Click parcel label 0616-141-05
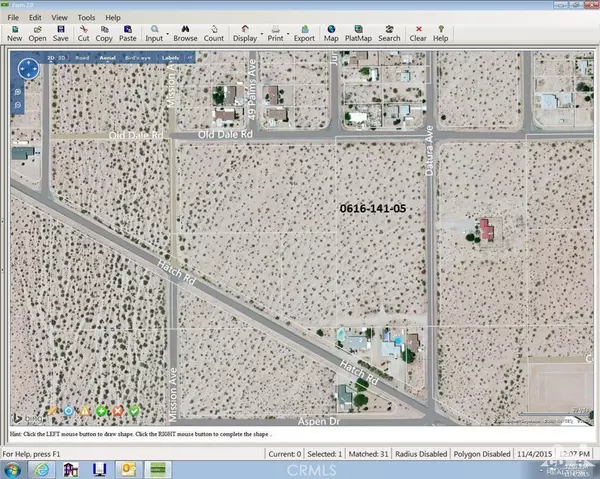 pos(373,209)
